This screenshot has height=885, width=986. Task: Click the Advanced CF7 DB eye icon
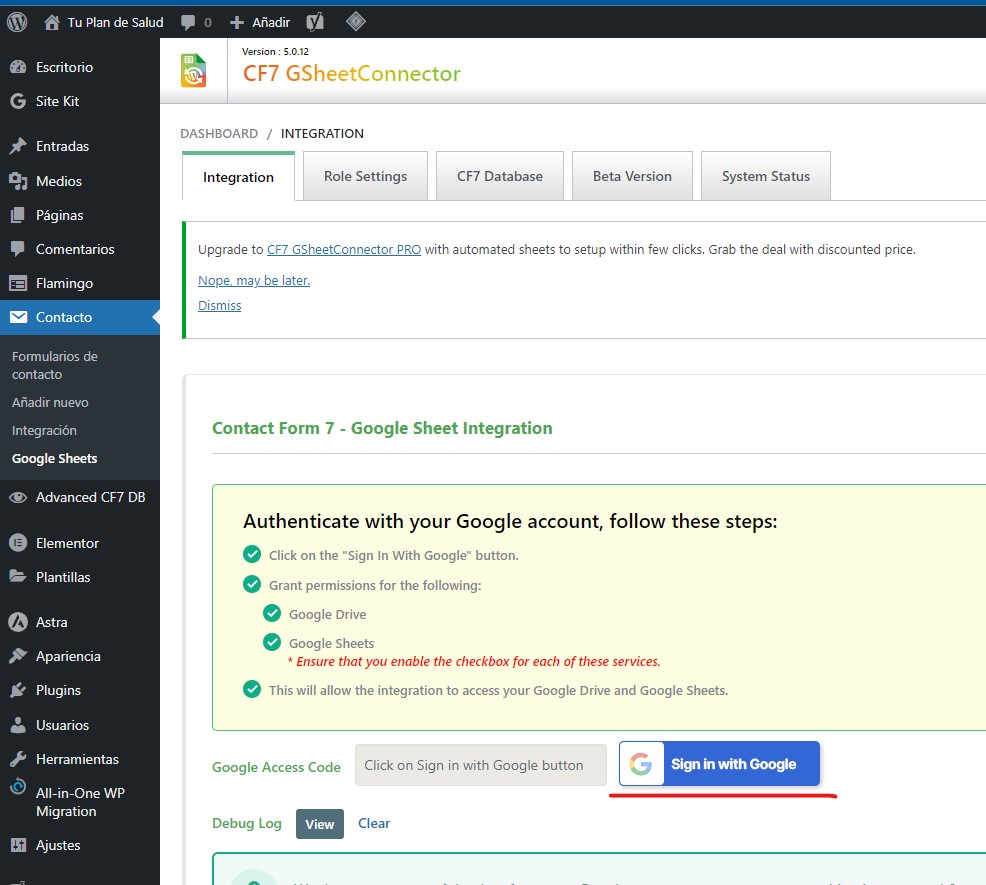click(18, 498)
